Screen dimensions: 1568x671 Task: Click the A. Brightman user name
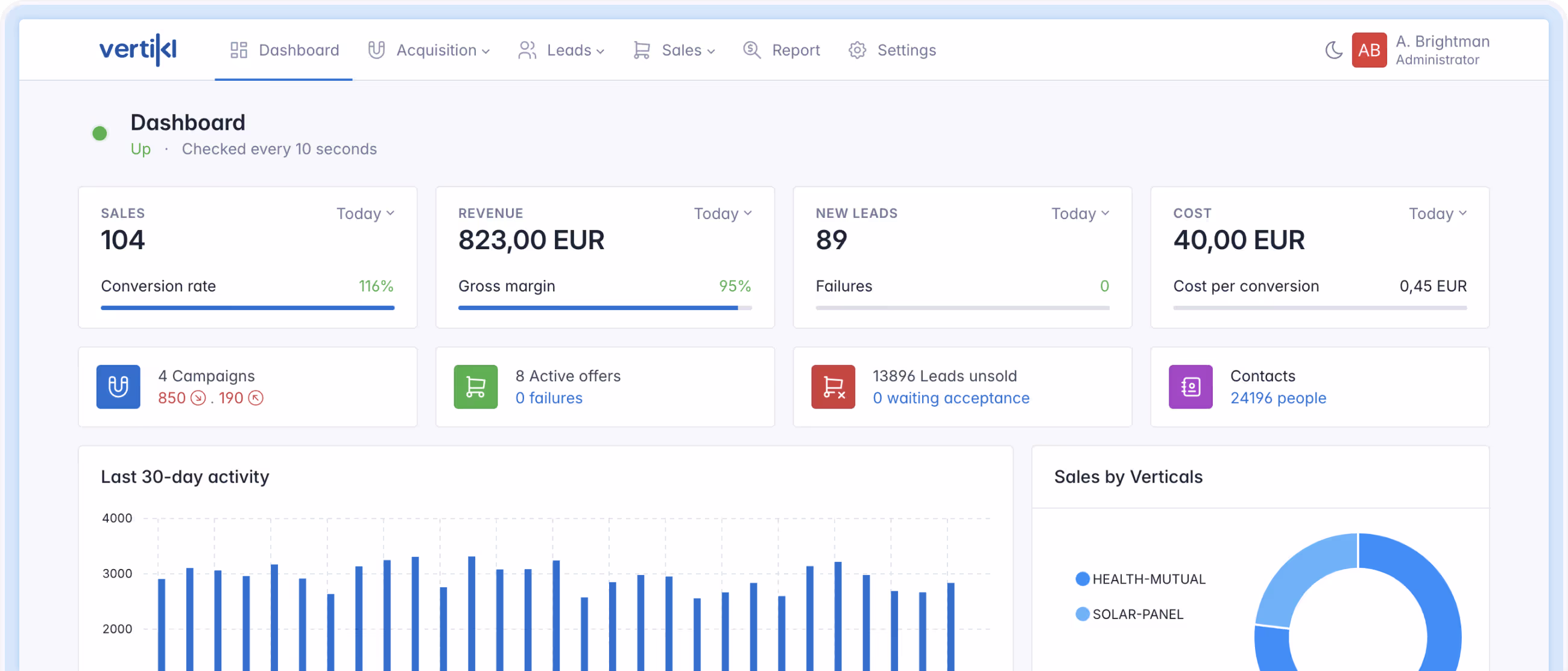[1443, 42]
